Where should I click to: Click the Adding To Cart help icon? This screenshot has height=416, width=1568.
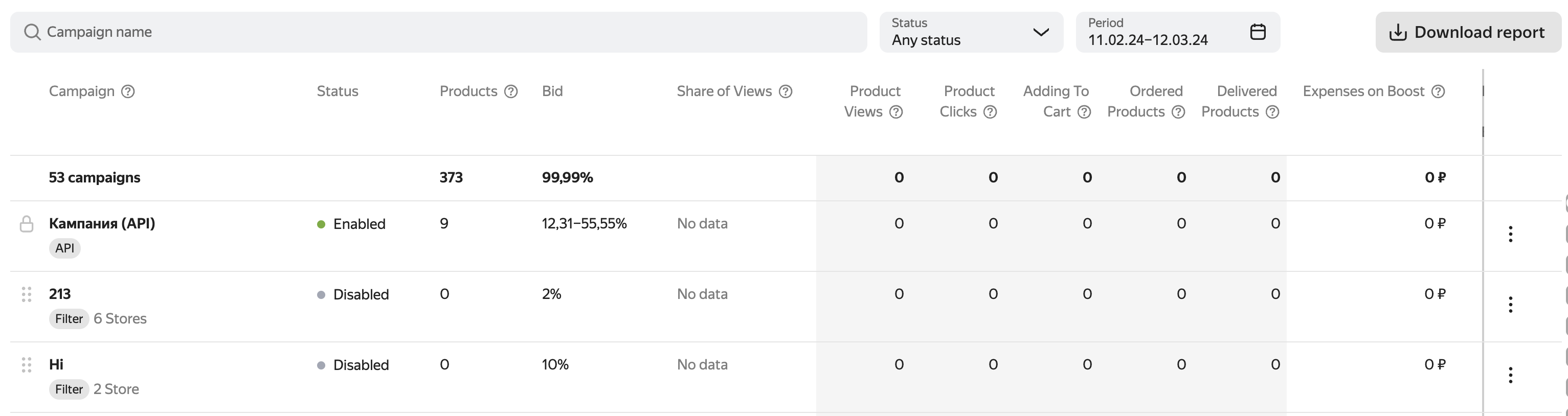coord(1084,112)
